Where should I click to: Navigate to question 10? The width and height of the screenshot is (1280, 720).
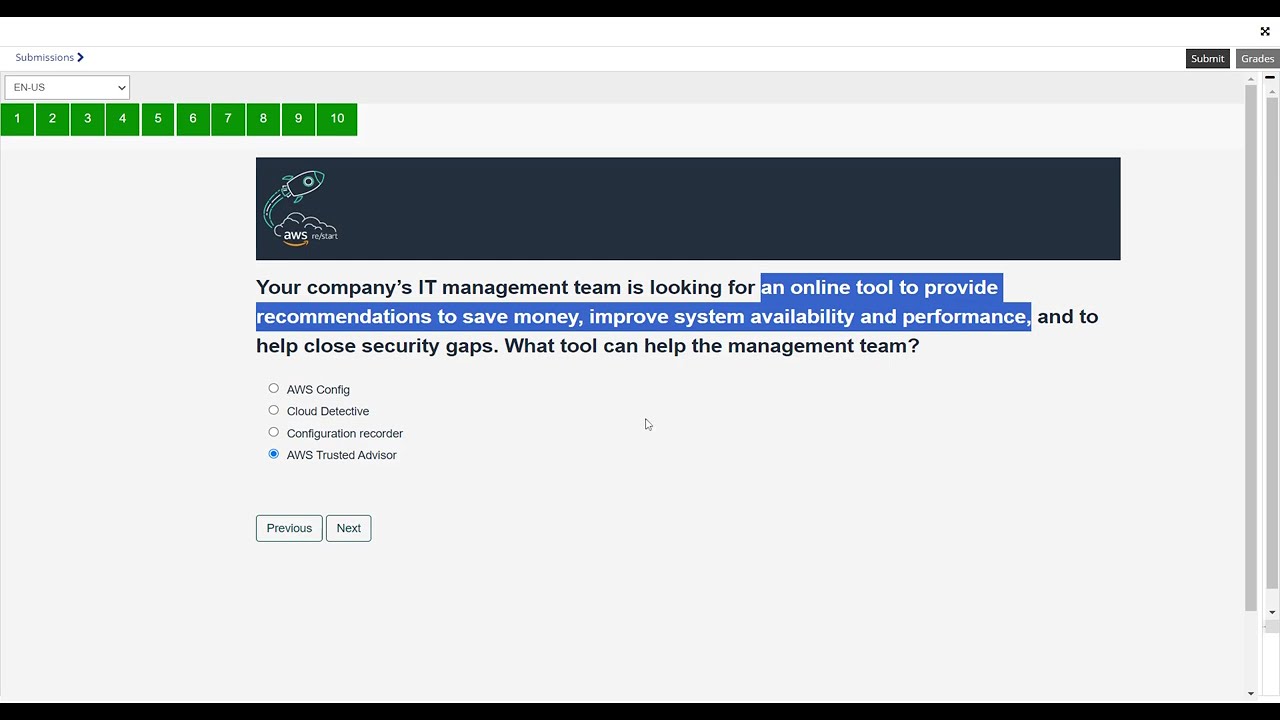[x=337, y=119]
